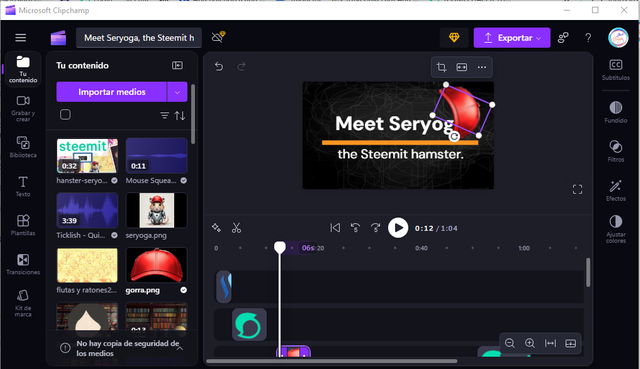Select the crop tool
Viewport: 640px width, 369px height.
(x=441, y=67)
